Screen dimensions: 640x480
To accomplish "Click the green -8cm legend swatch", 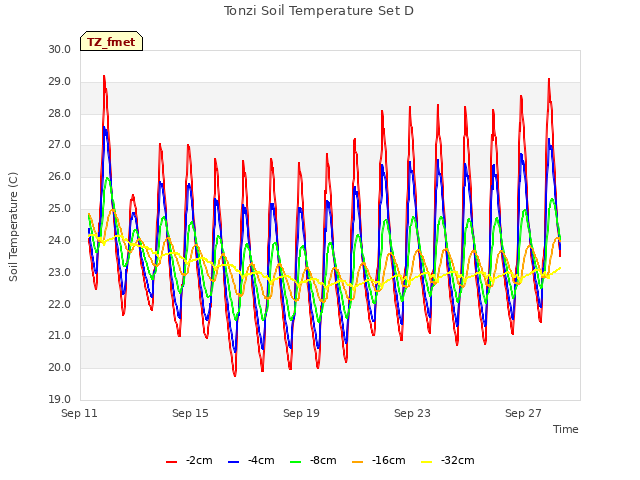I will pyautogui.click(x=296, y=462).
